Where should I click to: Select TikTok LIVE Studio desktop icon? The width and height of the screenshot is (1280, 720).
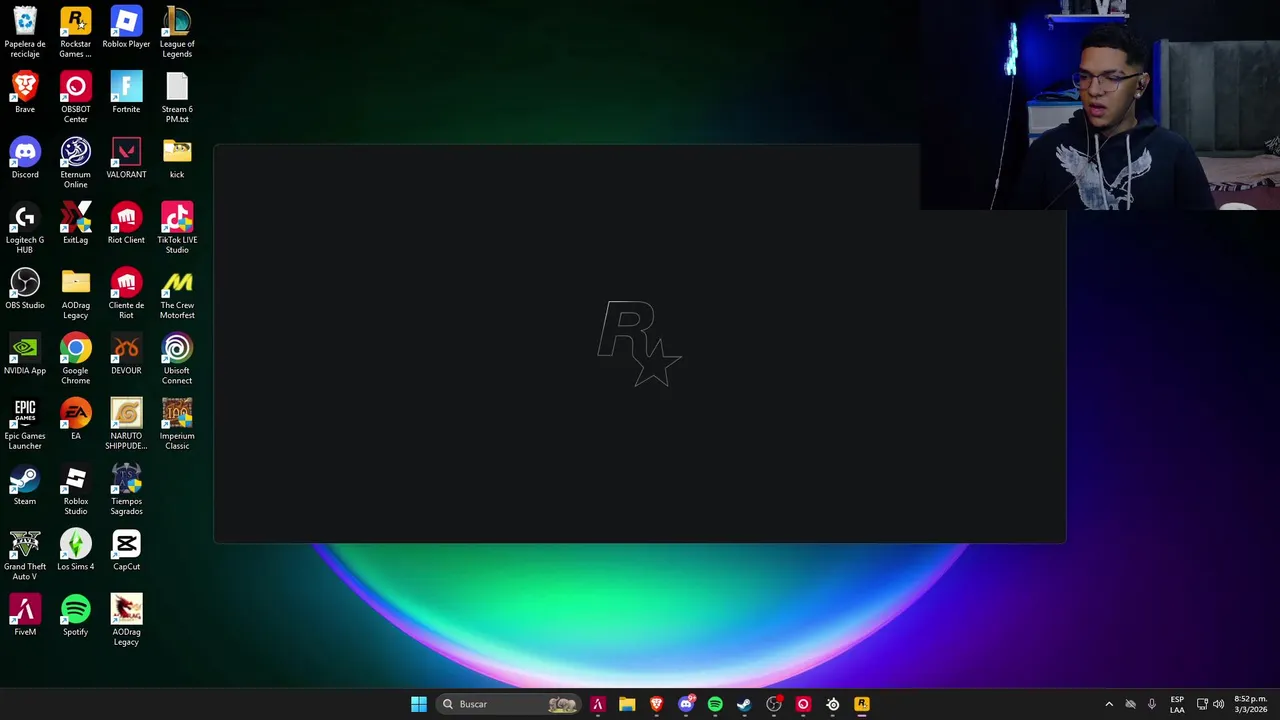pyautogui.click(x=177, y=228)
